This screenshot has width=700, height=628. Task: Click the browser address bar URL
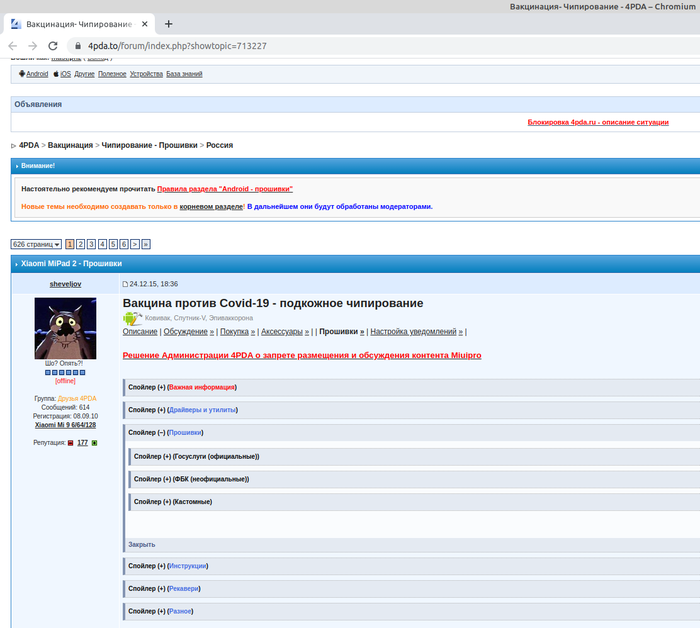pyautogui.click(x=177, y=46)
